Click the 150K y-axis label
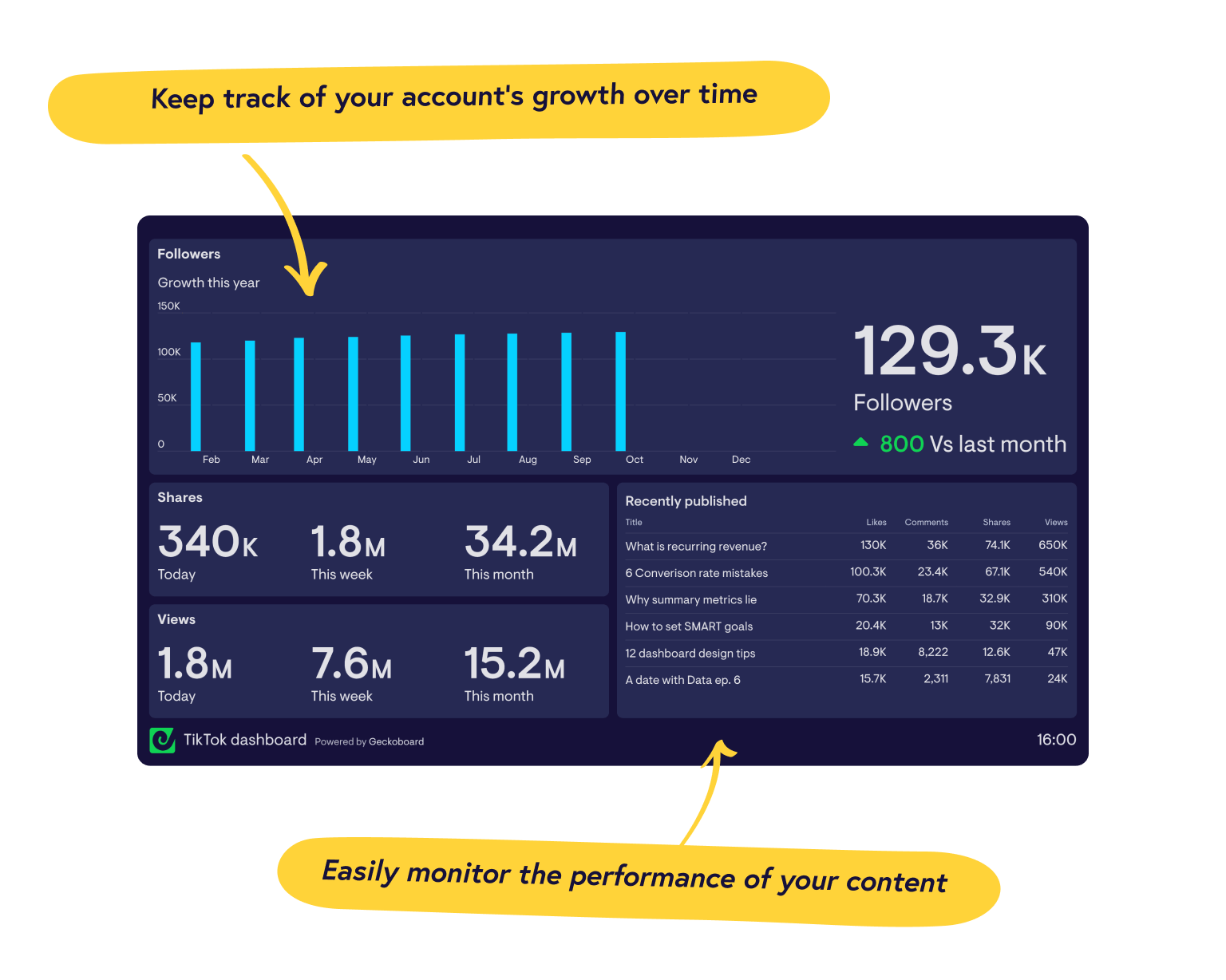The width and height of the screenshot is (1226, 980). (169, 306)
